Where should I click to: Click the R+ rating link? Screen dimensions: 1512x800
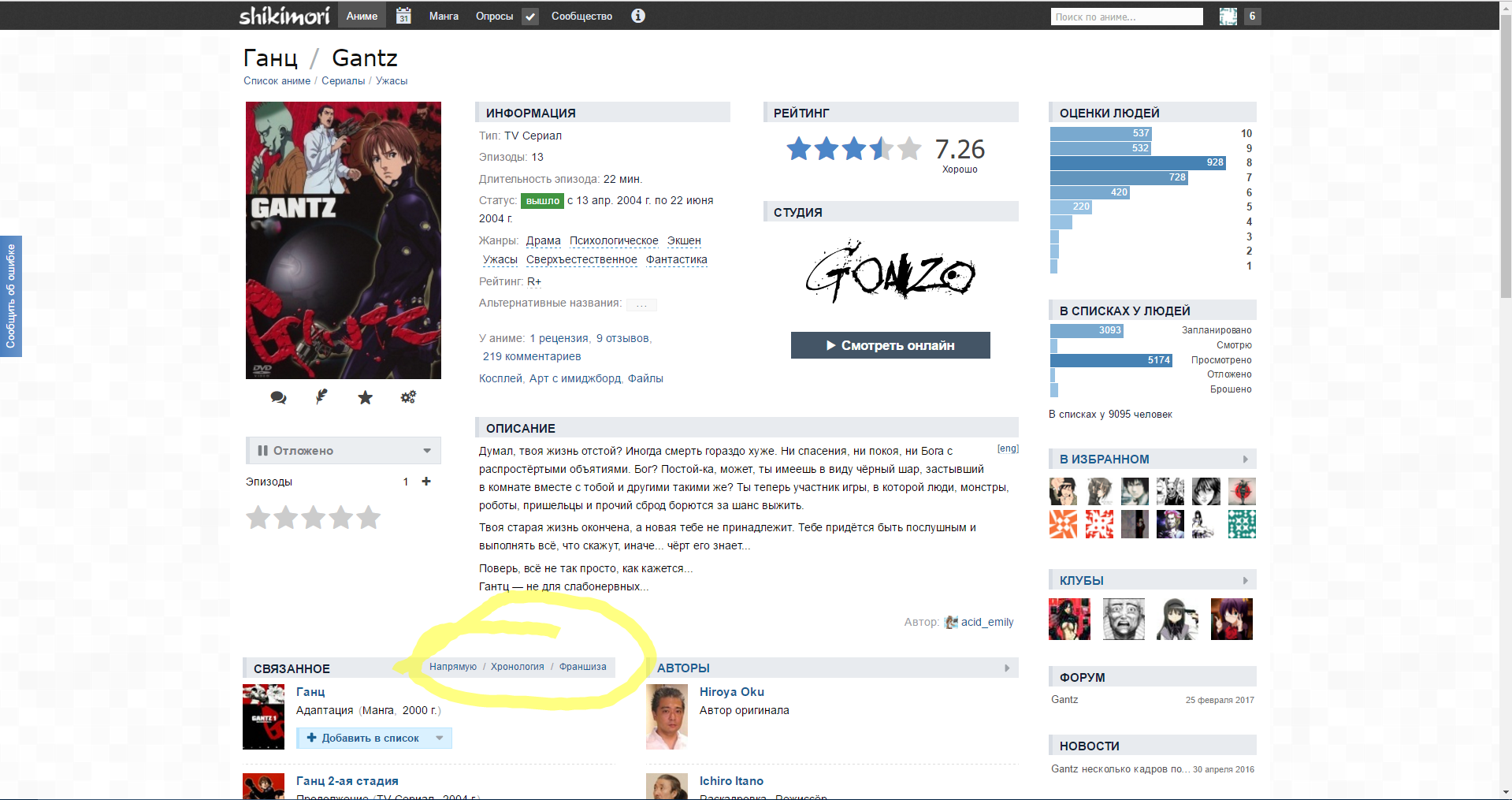tap(534, 282)
